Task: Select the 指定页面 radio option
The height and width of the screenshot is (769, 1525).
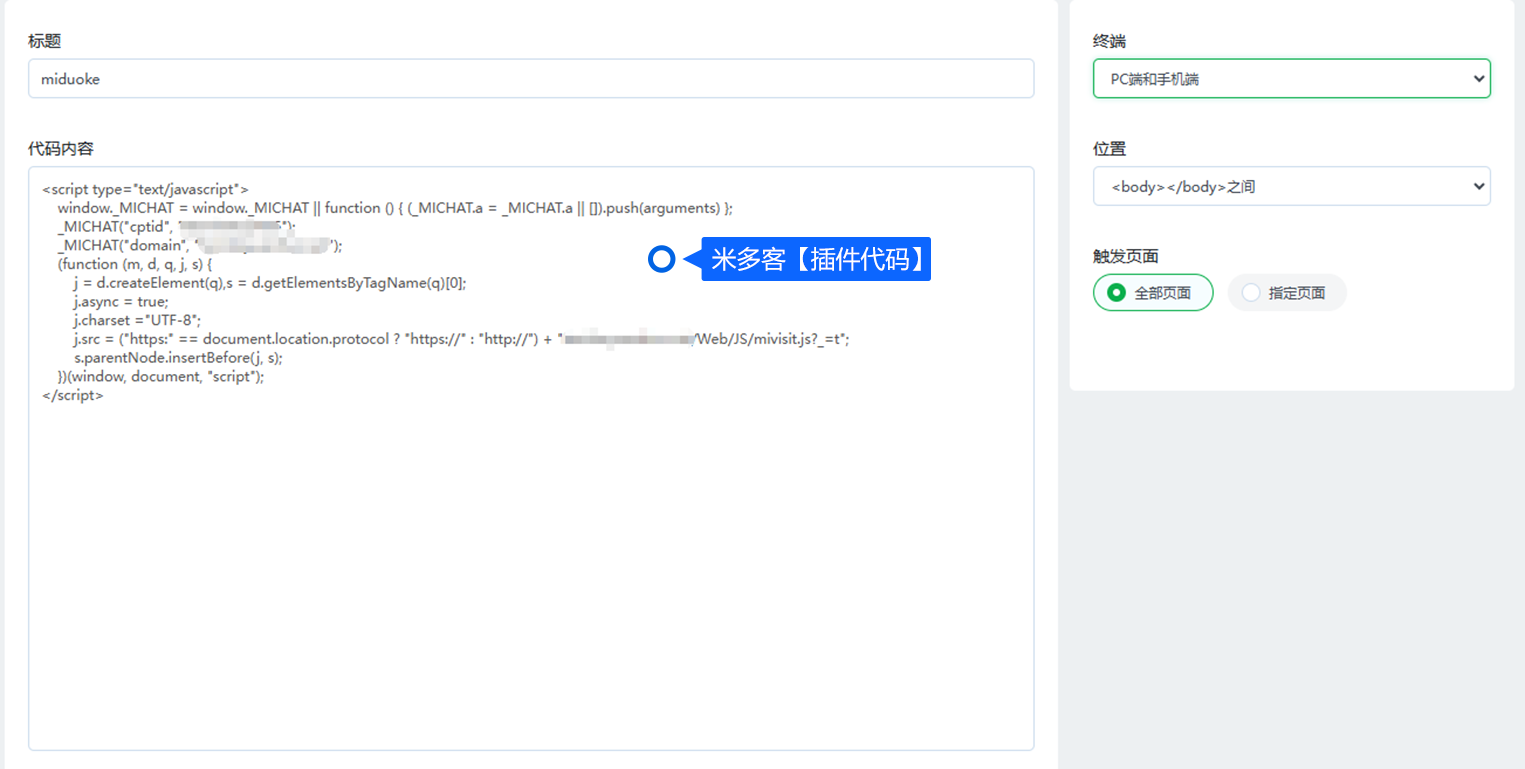Action: (x=1286, y=293)
